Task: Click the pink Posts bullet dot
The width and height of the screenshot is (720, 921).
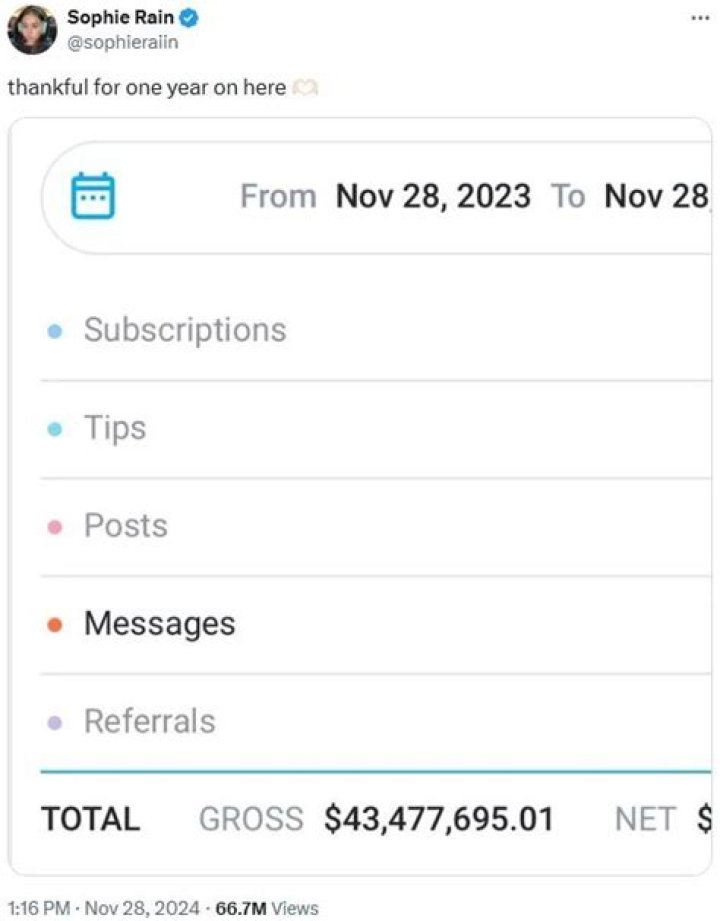Action: (x=55, y=527)
